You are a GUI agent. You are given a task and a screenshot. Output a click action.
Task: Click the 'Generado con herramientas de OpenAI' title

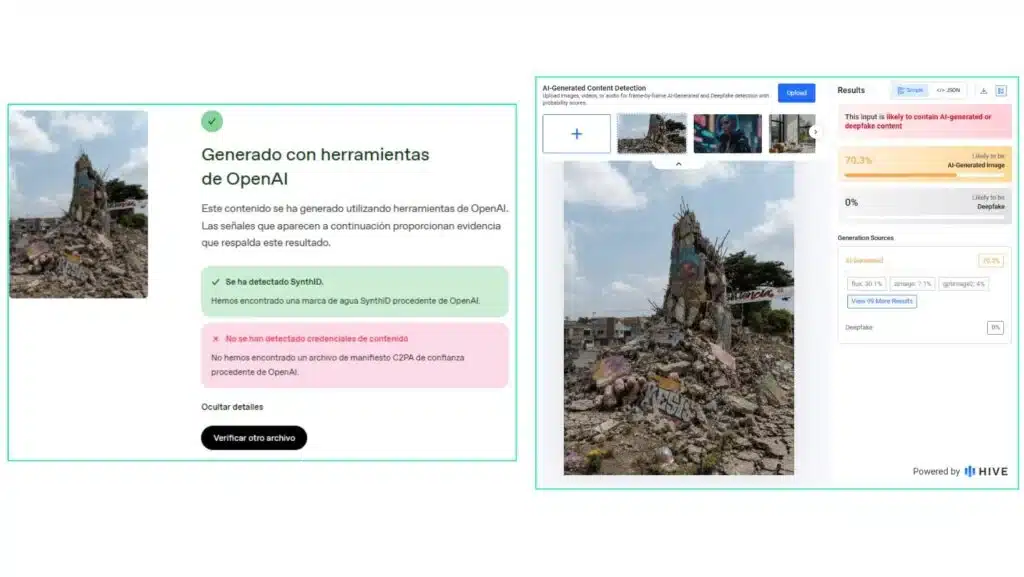point(315,166)
